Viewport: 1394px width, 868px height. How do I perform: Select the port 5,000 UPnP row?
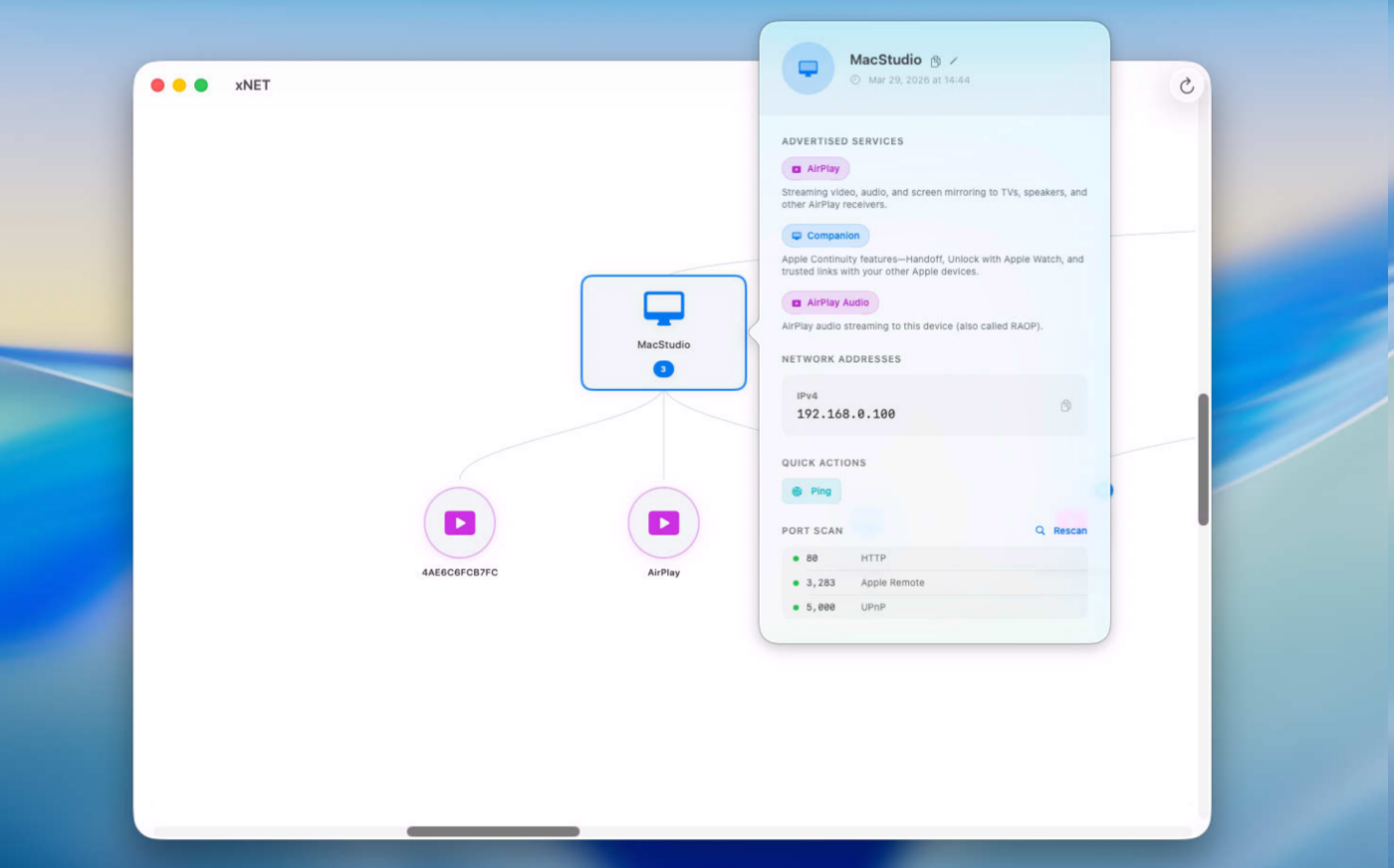pos(934,607)
